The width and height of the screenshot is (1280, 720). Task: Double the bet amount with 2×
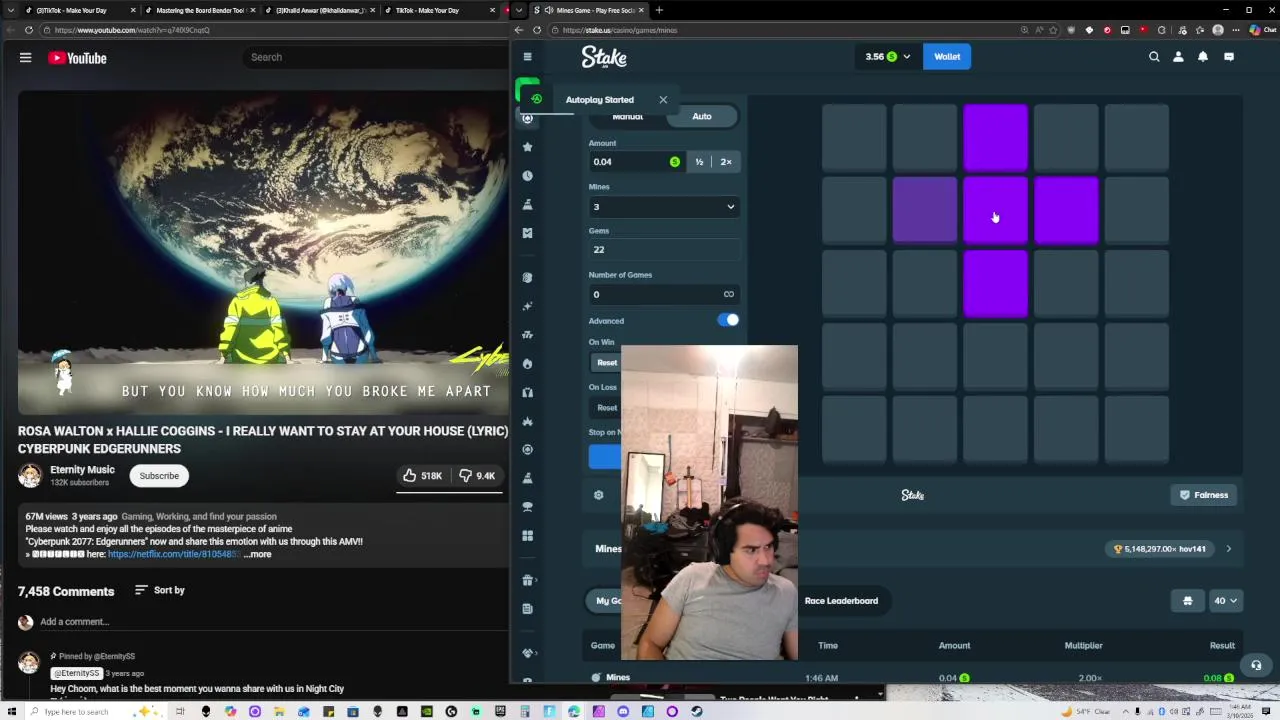(x=726, y=162)
